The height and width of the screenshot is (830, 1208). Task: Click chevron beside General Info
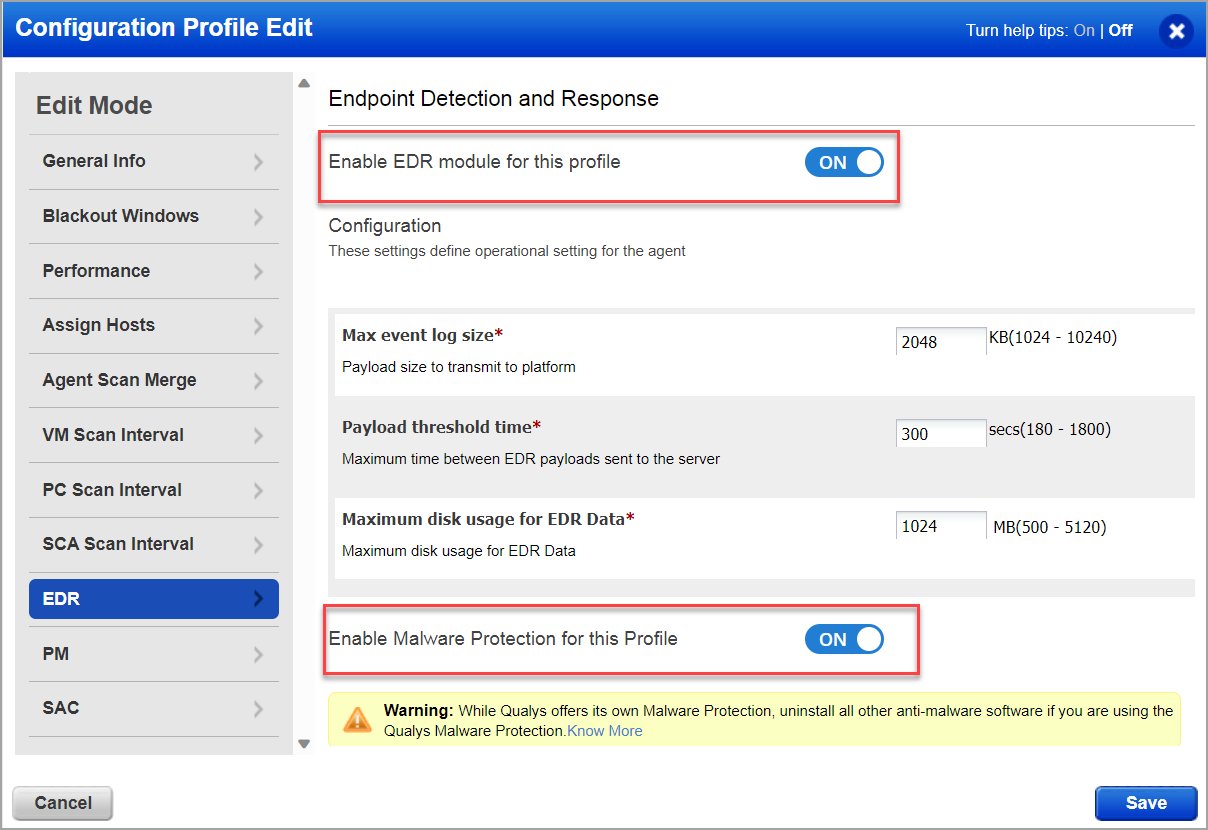click(x=258, y=162)
